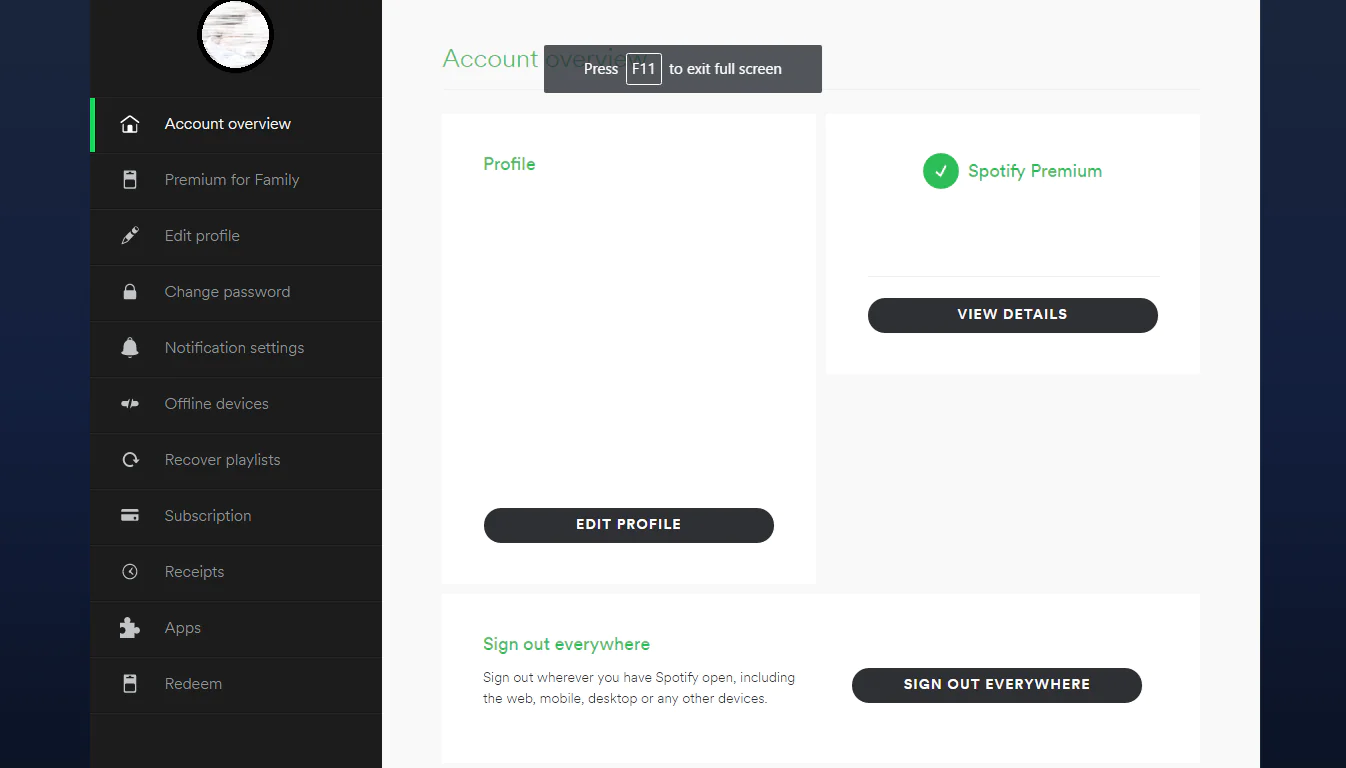Open Redeem in sidebar
This screenshot has height=768, width=1346.
[236, 684]
